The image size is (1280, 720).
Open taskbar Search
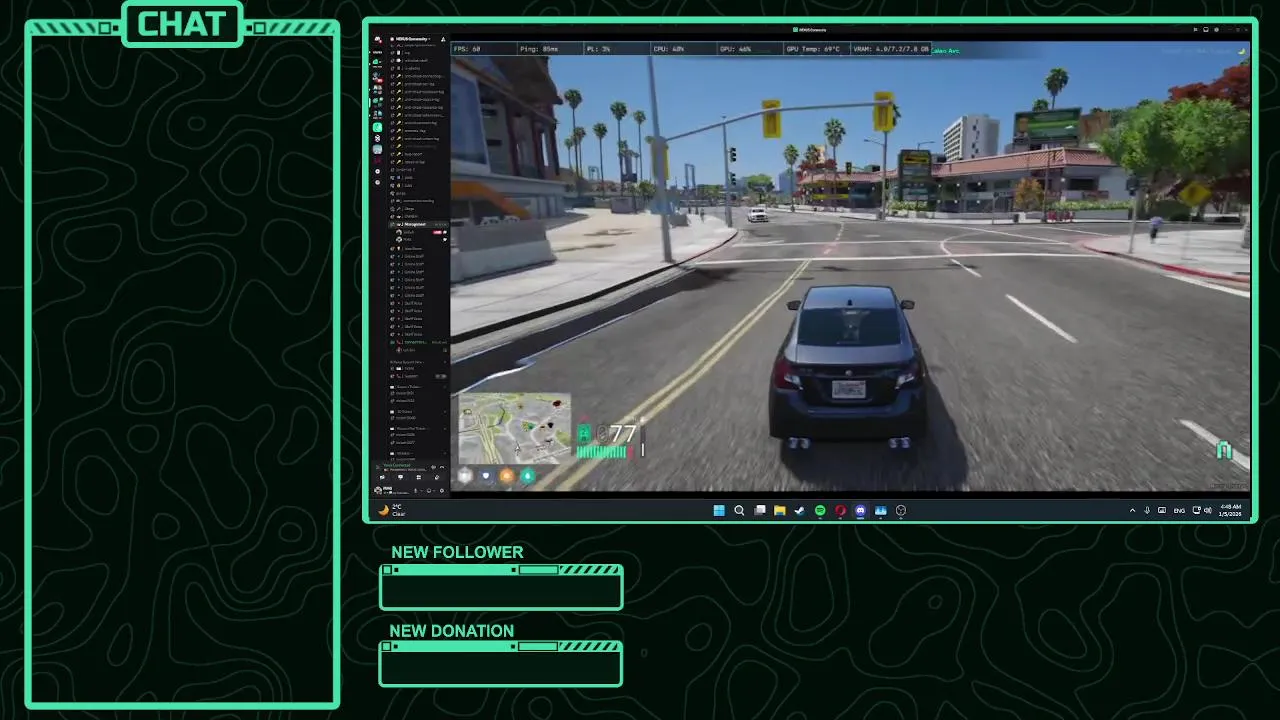click(739, 510)
